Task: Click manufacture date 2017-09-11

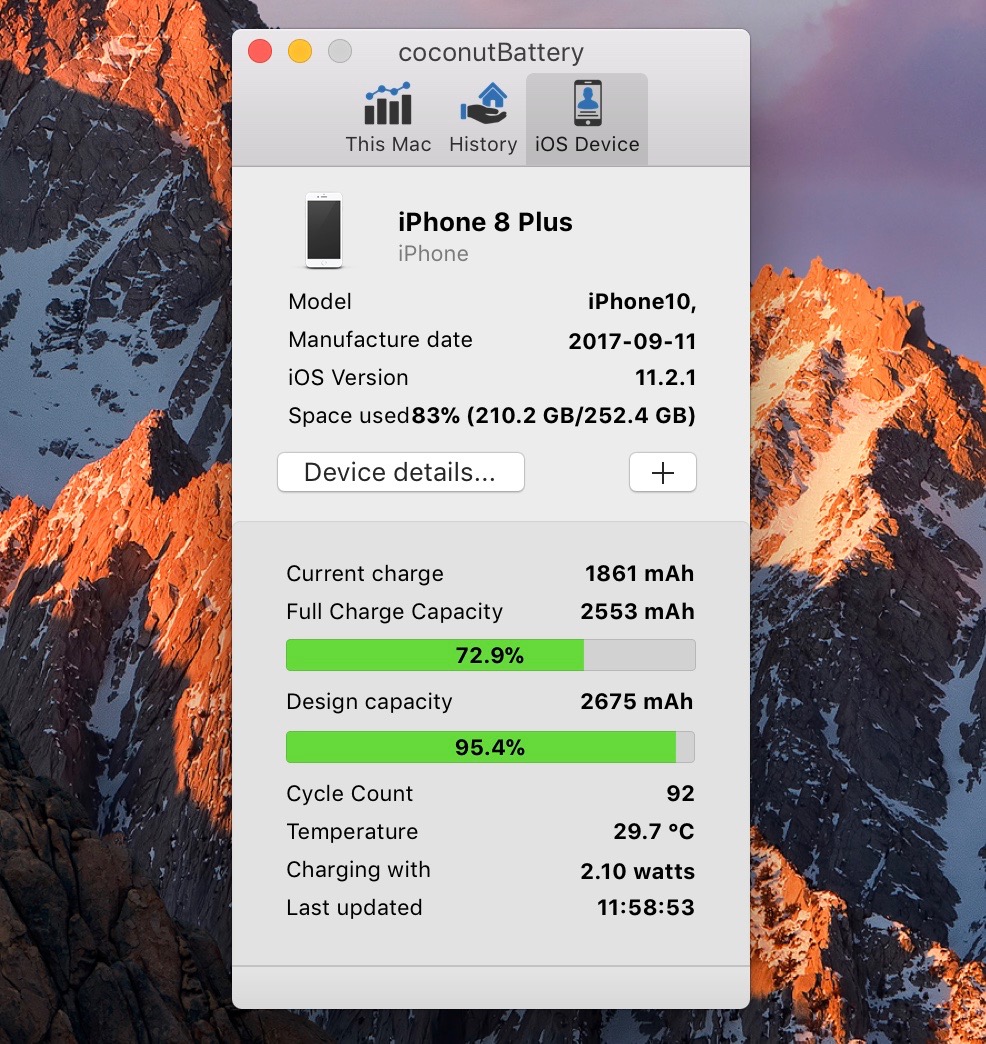Action: point(632,341)
